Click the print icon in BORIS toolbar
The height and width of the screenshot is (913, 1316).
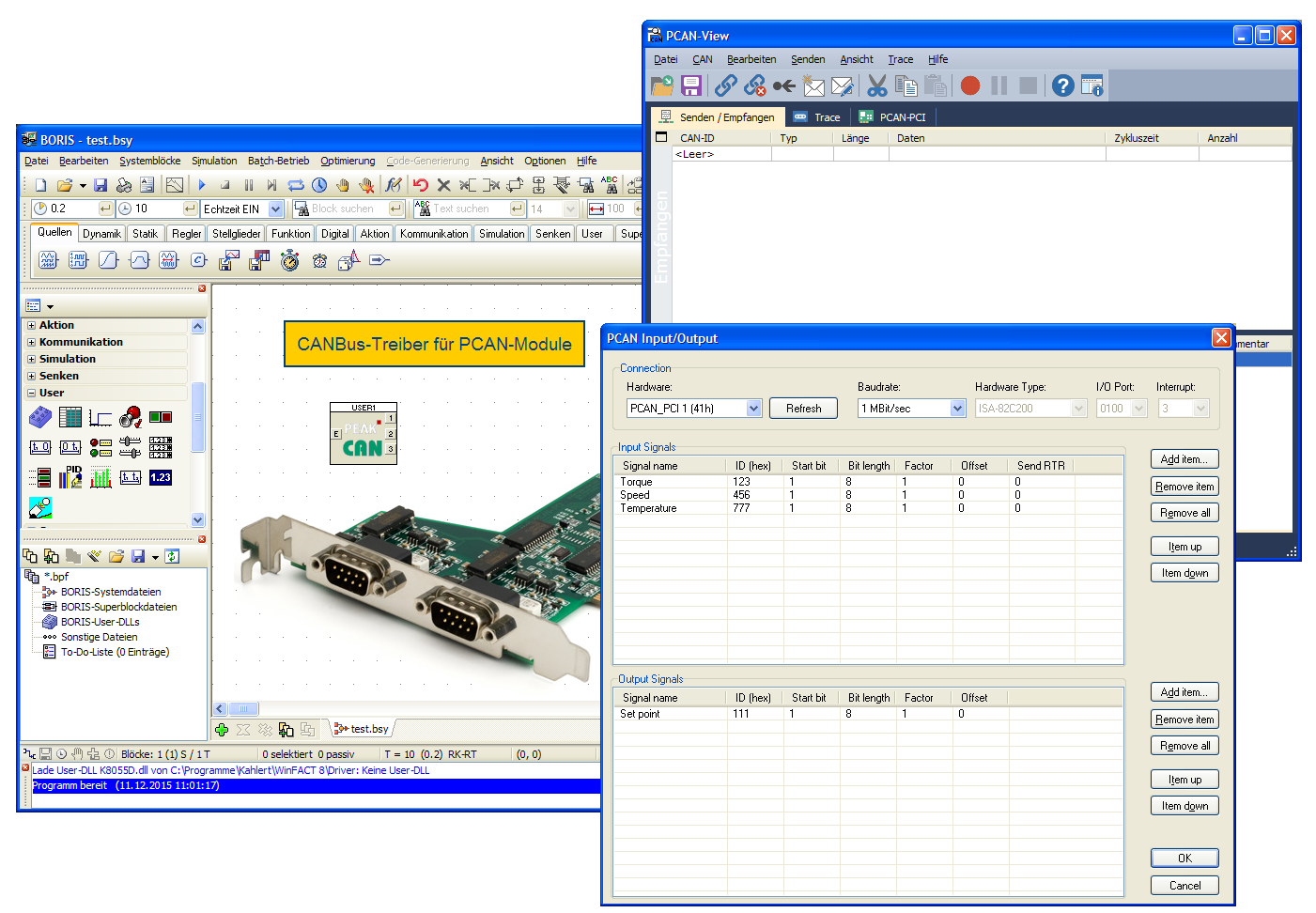pos(124,185)
